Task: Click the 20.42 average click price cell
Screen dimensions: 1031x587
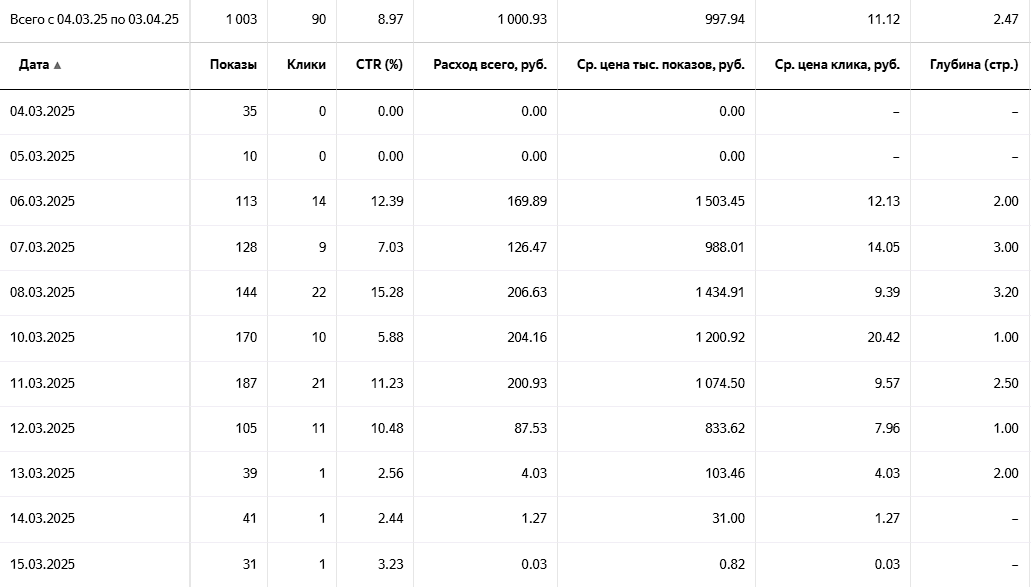Action: (x=883, y=337)
